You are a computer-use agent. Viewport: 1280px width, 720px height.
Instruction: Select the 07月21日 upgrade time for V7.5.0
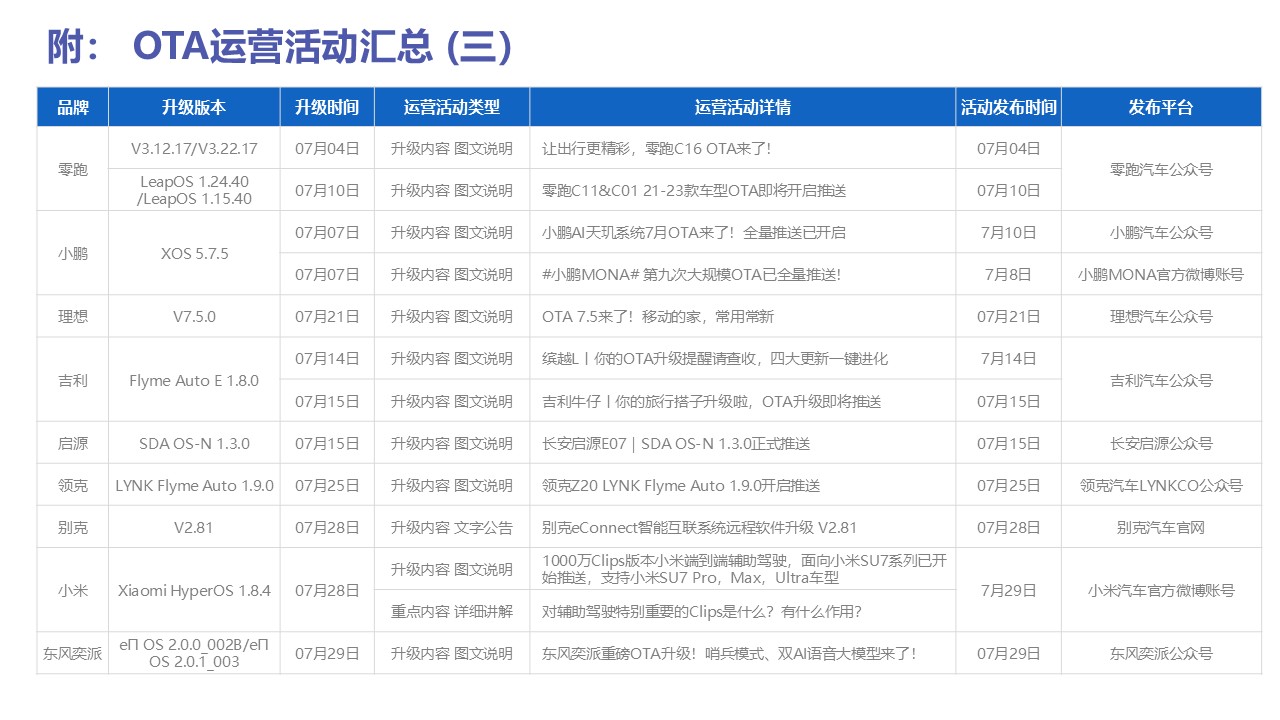click(327, 316)
